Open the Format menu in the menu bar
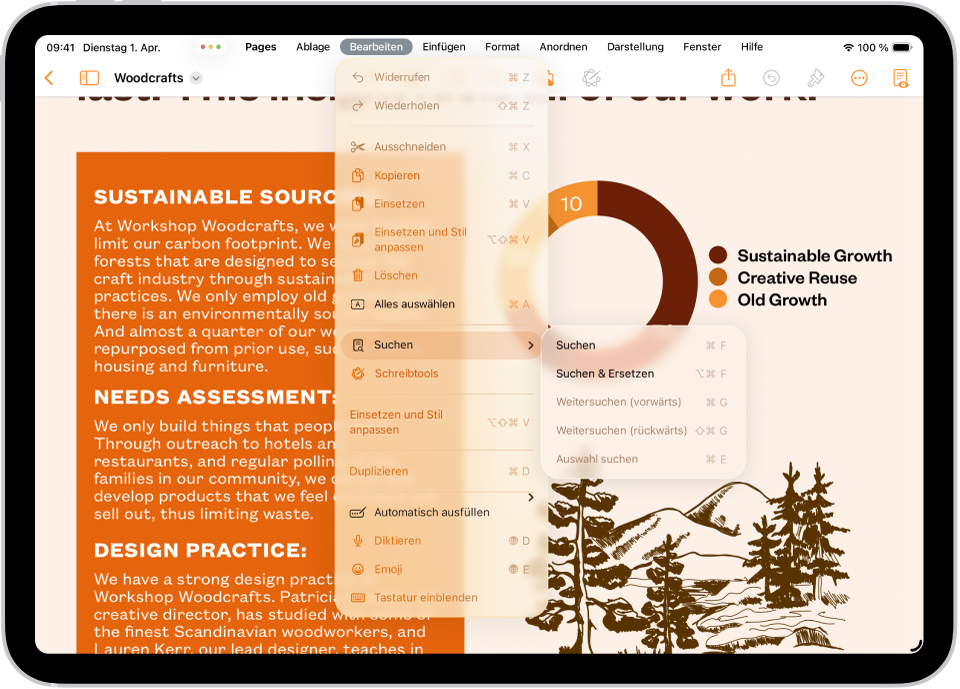Screen dimensions: 960x689 [502, 46]
